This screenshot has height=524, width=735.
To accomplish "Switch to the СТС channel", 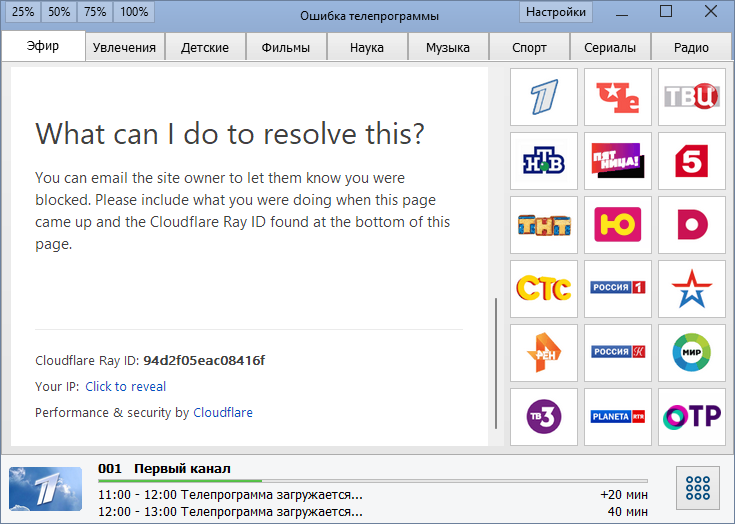I will click(544, 289).
